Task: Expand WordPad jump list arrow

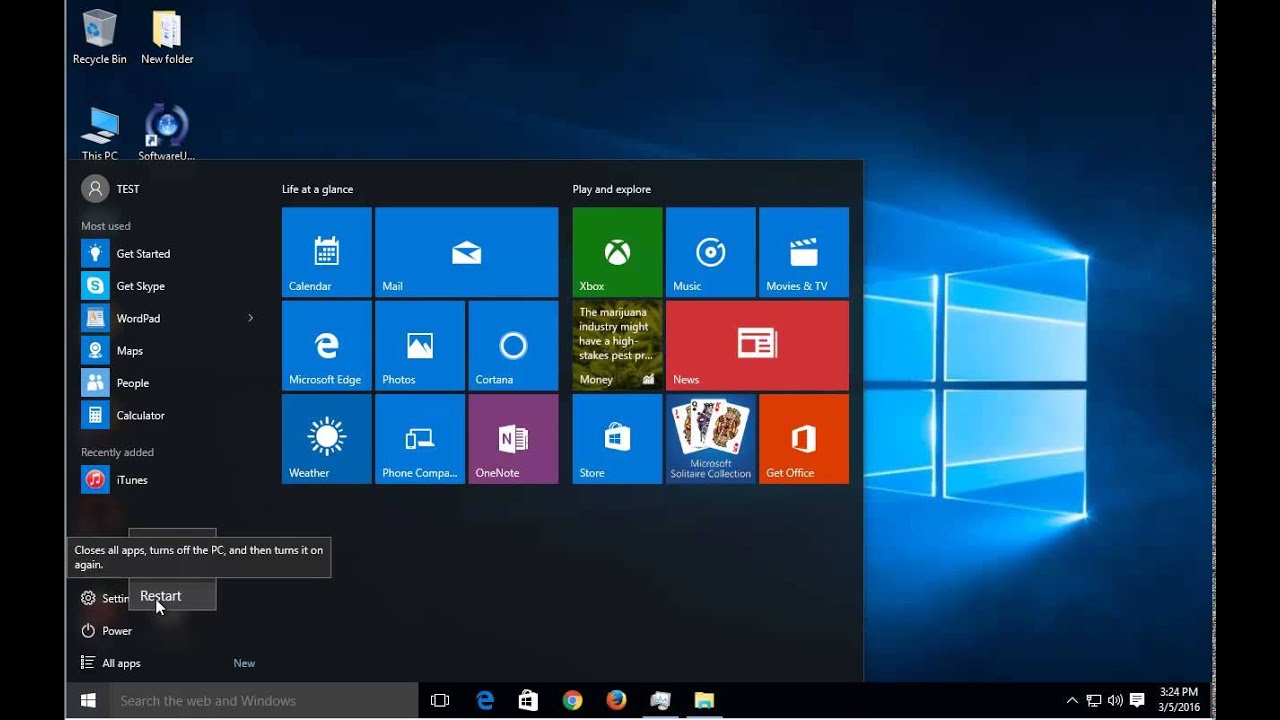Action: pyautogui.click(x=250, y=318)
